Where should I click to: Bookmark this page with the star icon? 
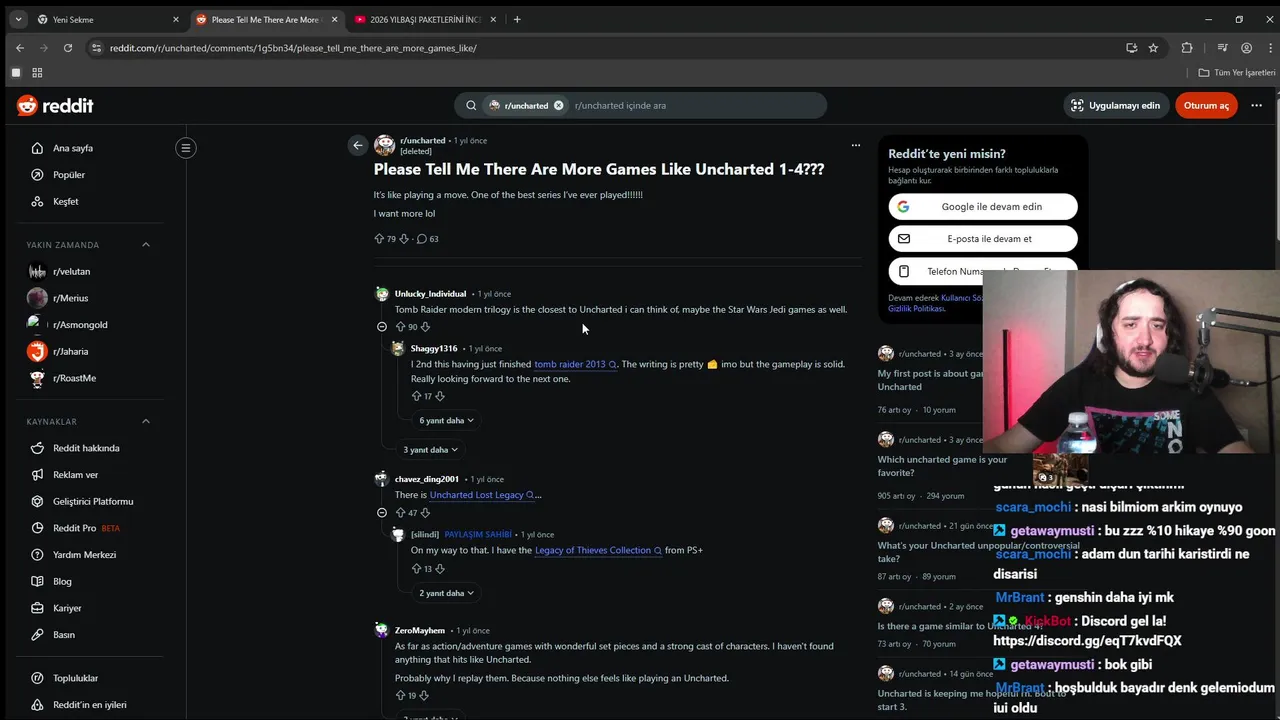tap(1153, 48)
